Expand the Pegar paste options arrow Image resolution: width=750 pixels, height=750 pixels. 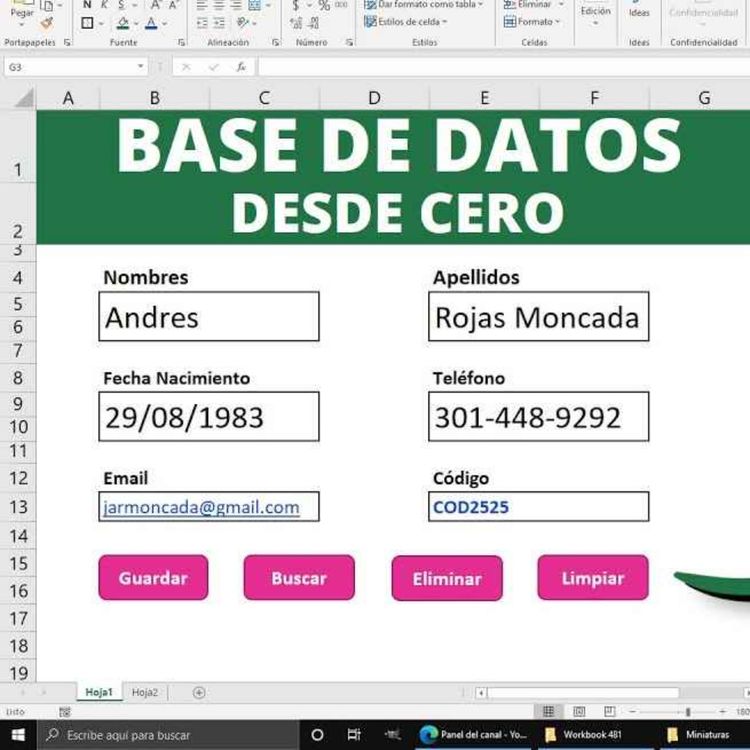click(x=22, y=24)
